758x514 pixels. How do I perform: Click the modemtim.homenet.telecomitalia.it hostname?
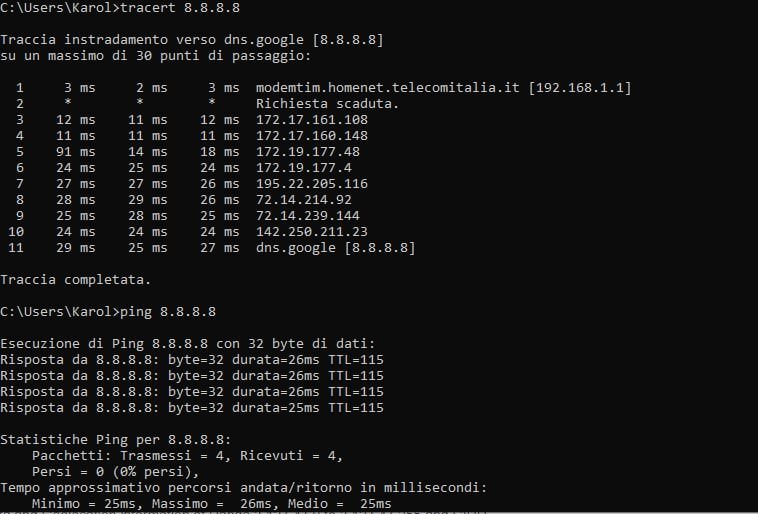coord(383,88)
